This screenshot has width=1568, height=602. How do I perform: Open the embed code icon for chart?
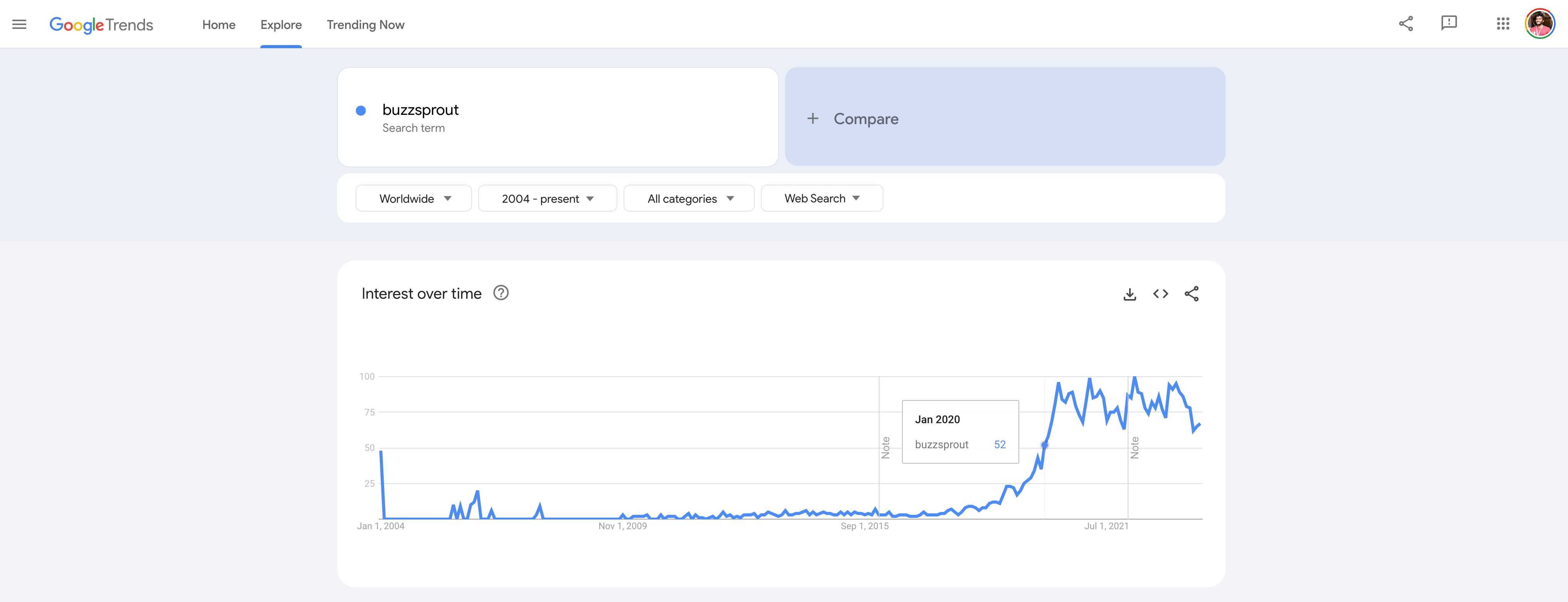[x=1160, y=294]
